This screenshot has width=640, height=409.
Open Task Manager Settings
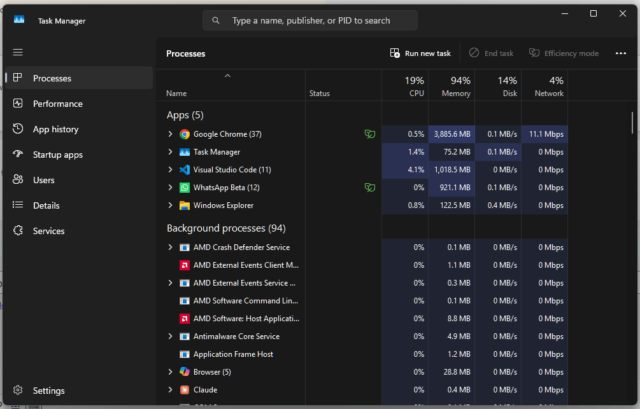(x=79, y=390)
